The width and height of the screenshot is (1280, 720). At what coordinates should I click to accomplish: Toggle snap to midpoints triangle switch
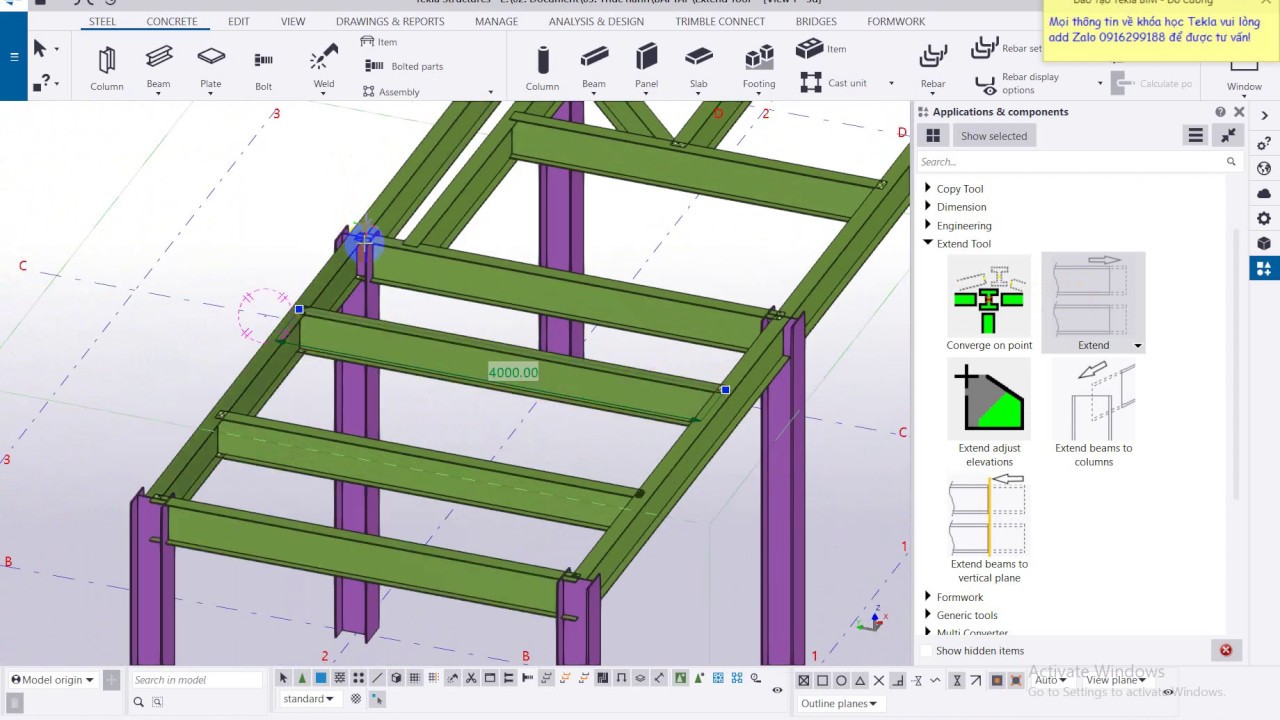(860, 680)
